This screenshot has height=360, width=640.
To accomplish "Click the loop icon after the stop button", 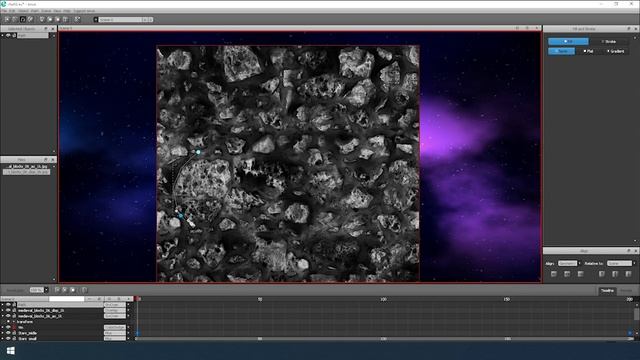I will point(84,290).
